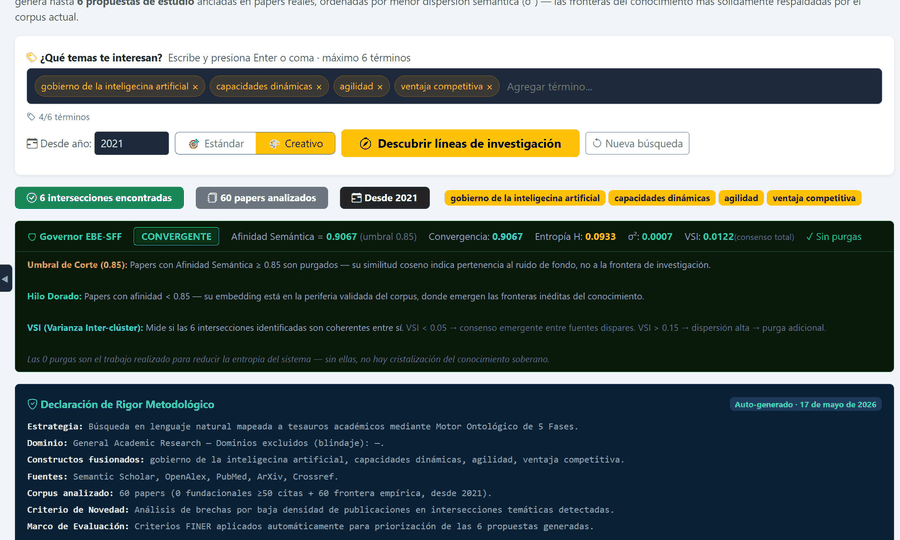Click the 'Estrategia:' line
This screenshot has height=540, width=900.
[x=302, y=426]
